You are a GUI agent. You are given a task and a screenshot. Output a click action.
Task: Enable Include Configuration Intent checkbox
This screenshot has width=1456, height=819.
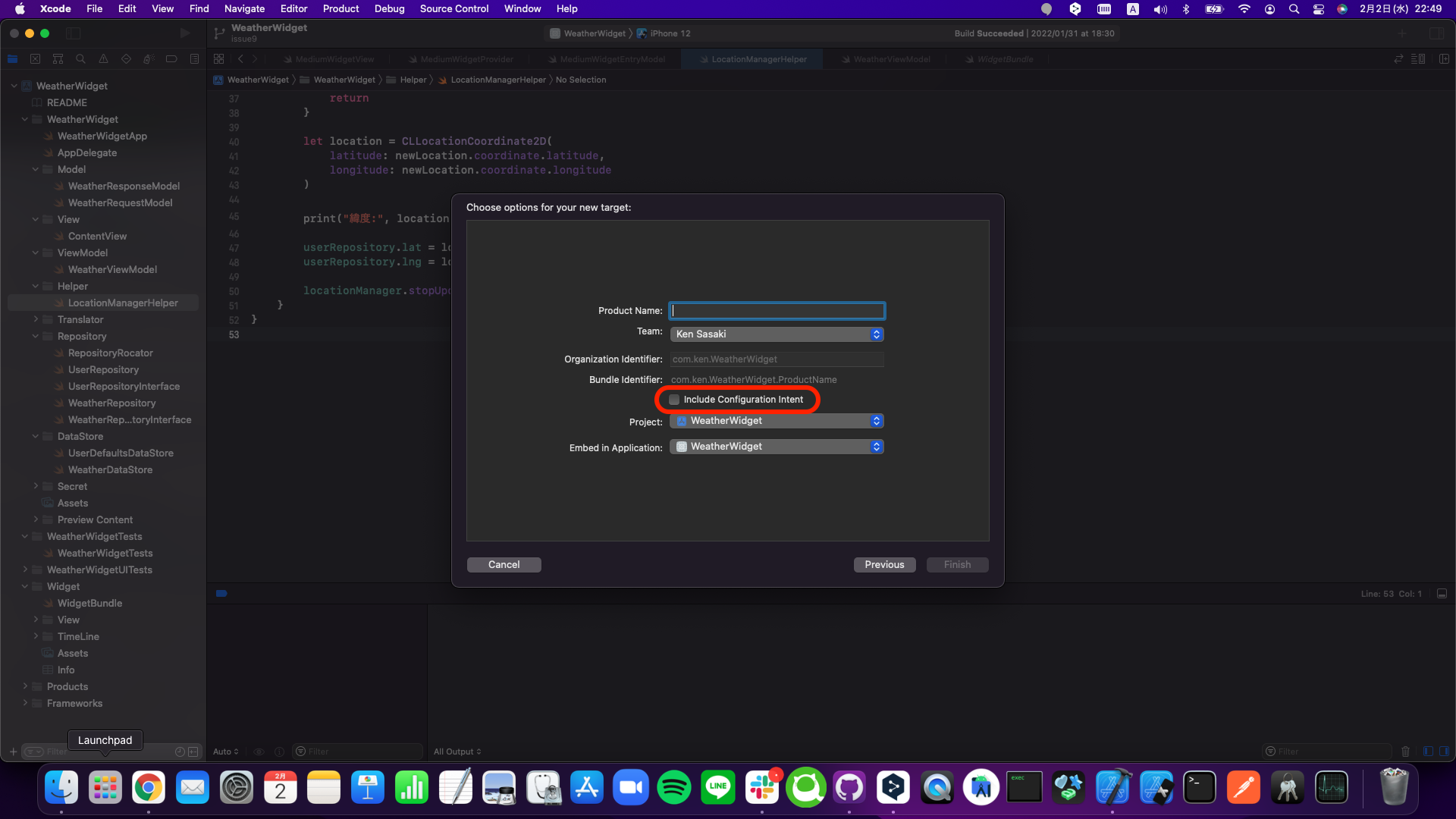674,400
